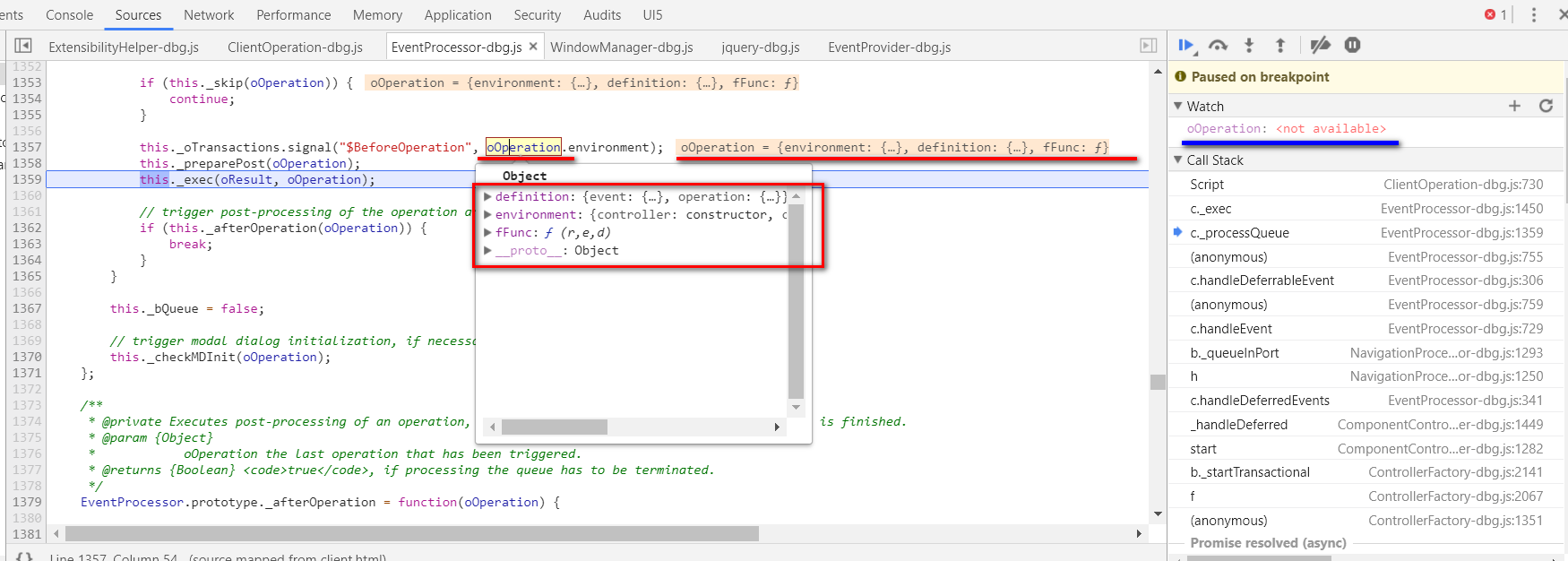Toggle pause on exceptions
Screen dimensions: 1568x561
point(1353,46)
